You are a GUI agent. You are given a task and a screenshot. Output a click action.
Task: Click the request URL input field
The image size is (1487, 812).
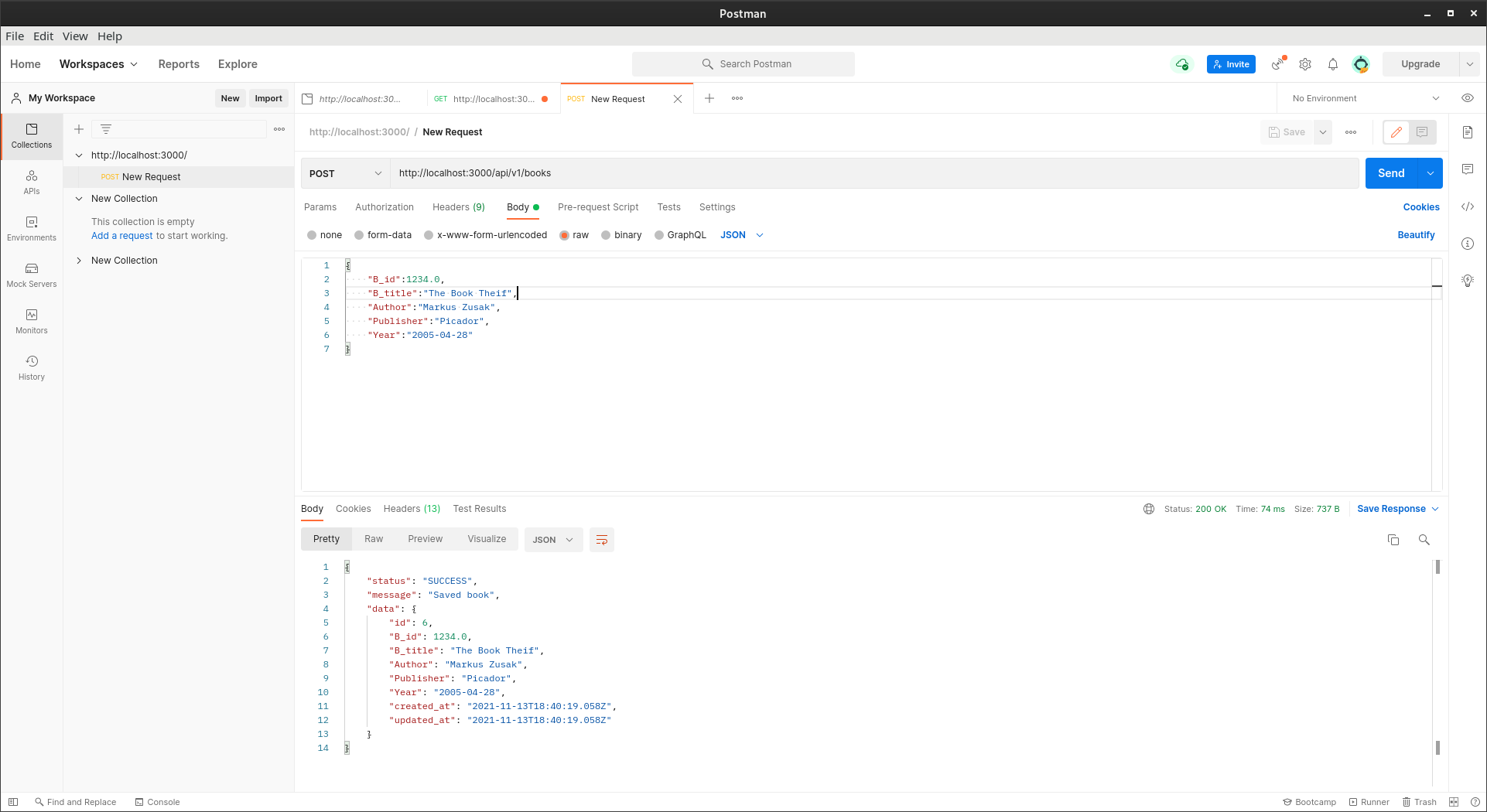[874, 173]
